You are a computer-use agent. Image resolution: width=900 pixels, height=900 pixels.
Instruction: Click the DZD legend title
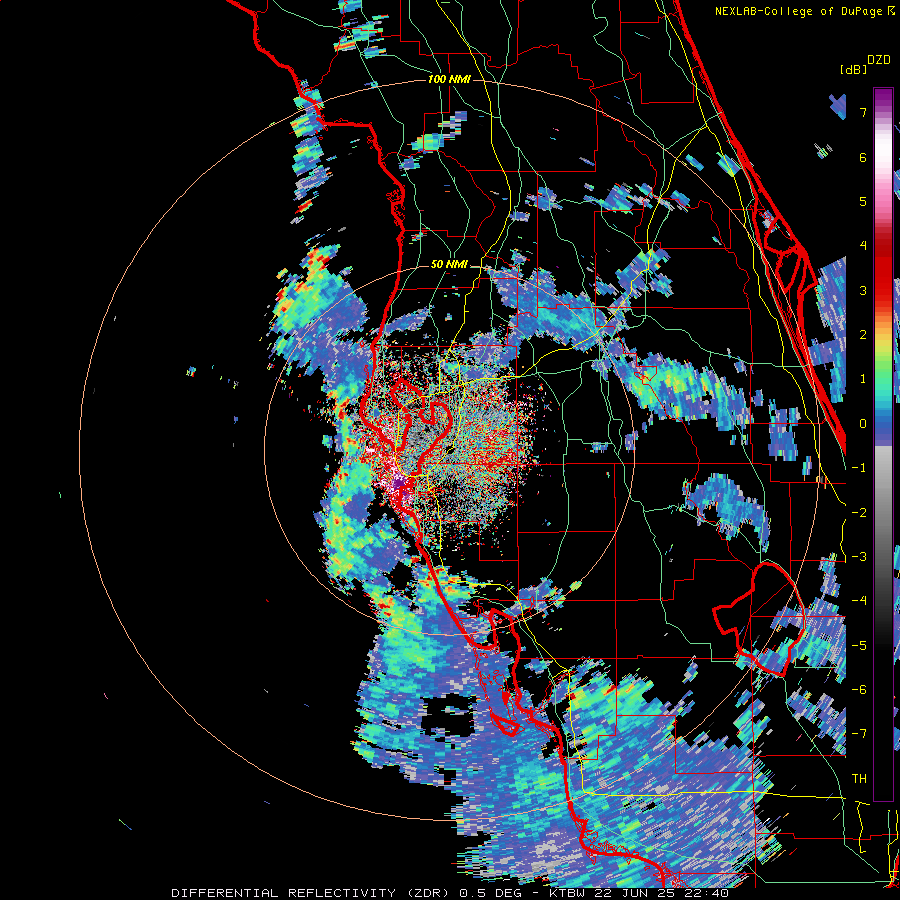tap(879, 60)
